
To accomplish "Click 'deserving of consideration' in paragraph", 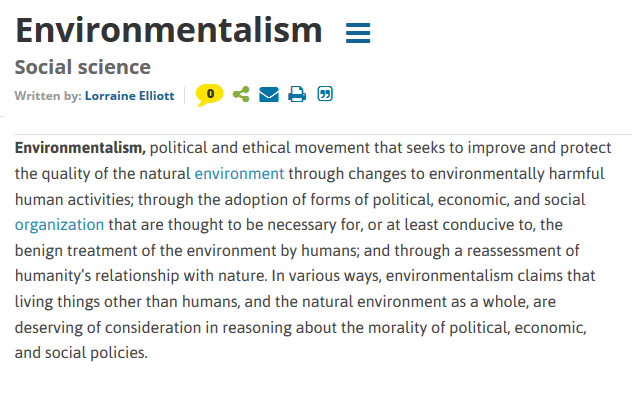I will pyautogui.click(x=108, y=327).
